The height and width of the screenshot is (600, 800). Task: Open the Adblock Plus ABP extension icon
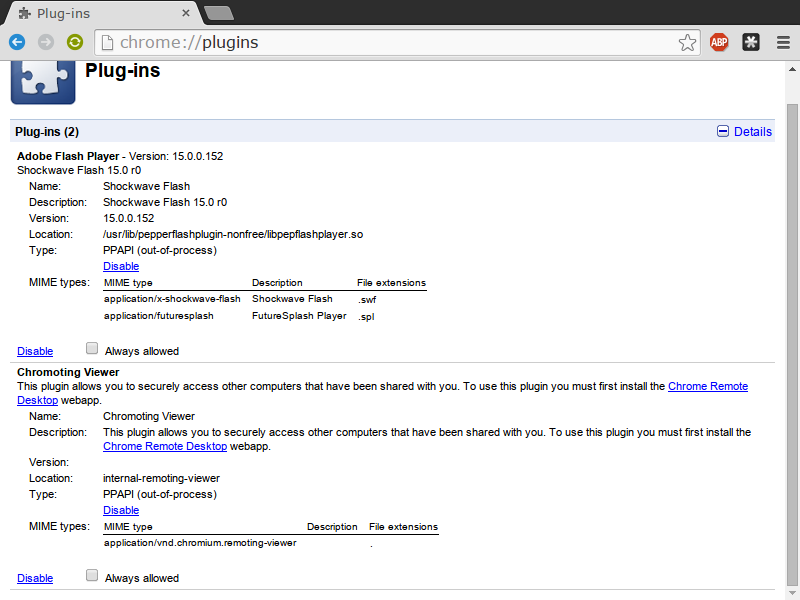[x=719, y=42]
